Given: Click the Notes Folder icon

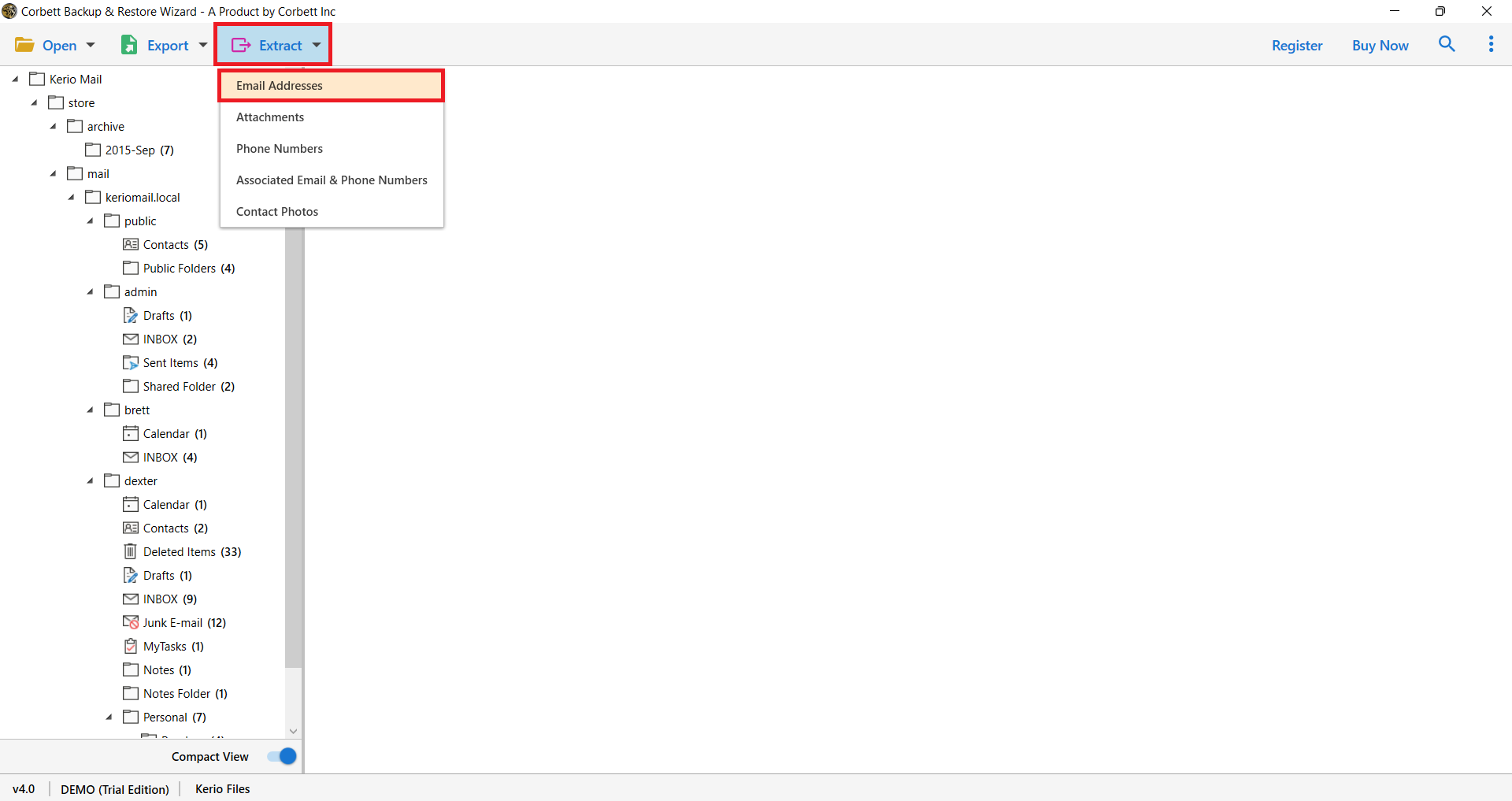Looking at the screenshot, I should (131, 693).
